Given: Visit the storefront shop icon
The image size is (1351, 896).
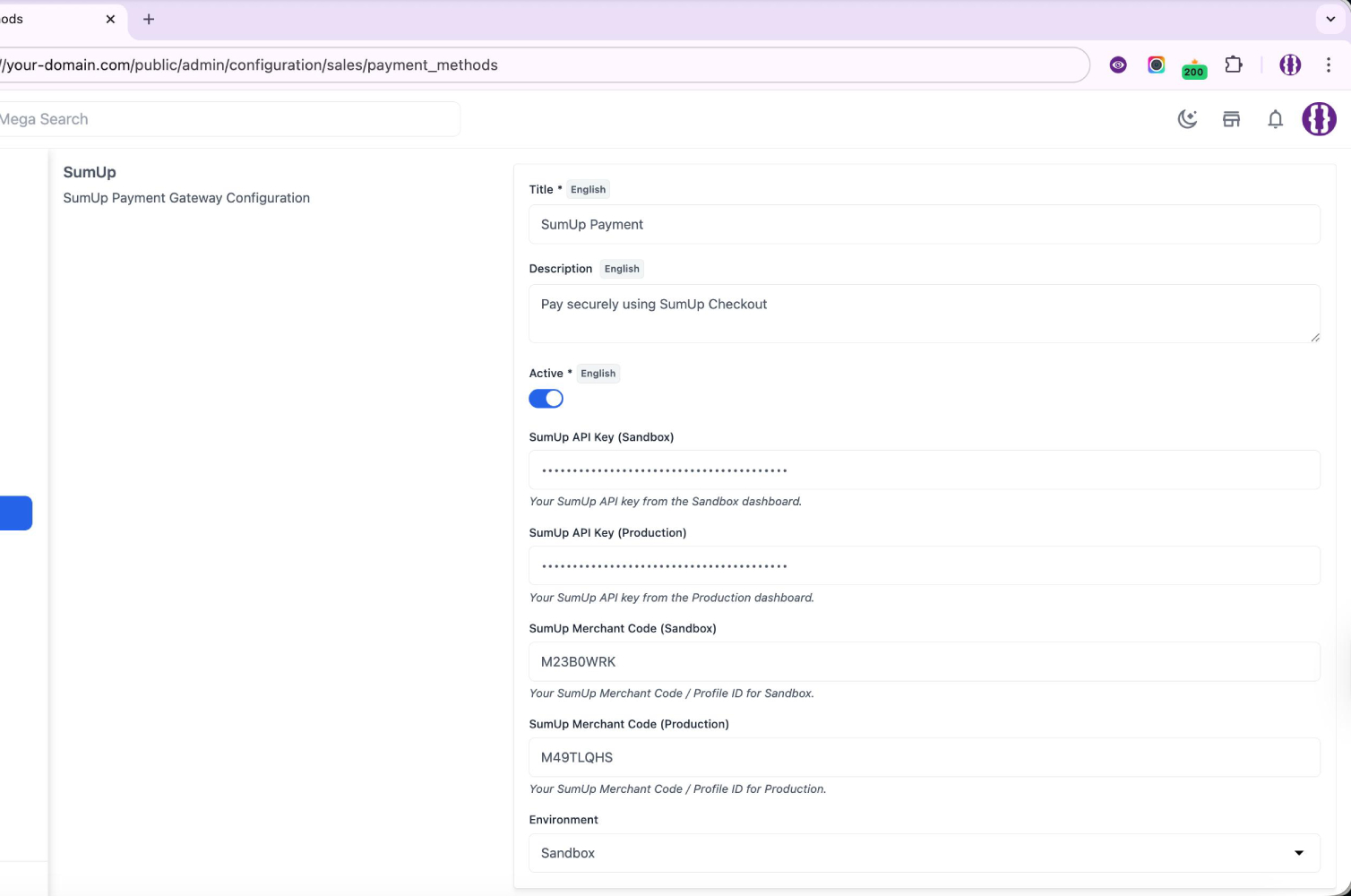Looking at the screenshot, I should [1232, 119].
